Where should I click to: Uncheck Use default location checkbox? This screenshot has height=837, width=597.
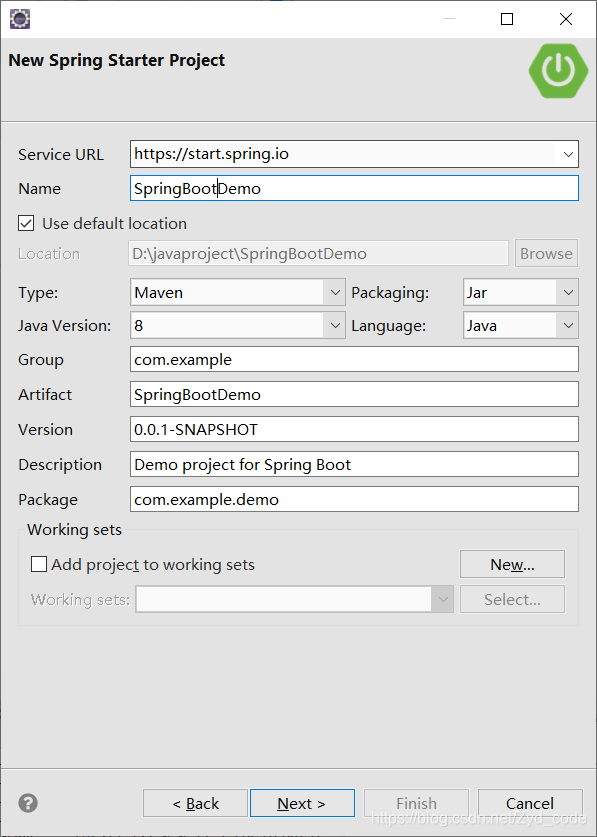pyautogui.click(x=26, y=223)
